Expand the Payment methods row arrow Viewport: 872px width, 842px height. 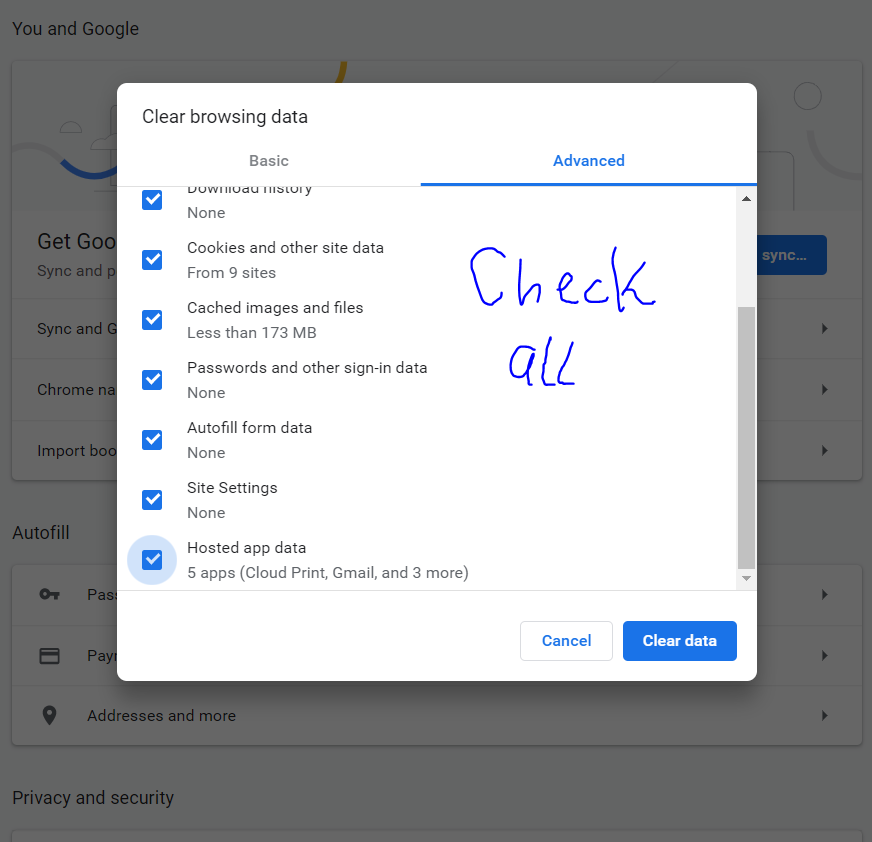coord(825,656)
